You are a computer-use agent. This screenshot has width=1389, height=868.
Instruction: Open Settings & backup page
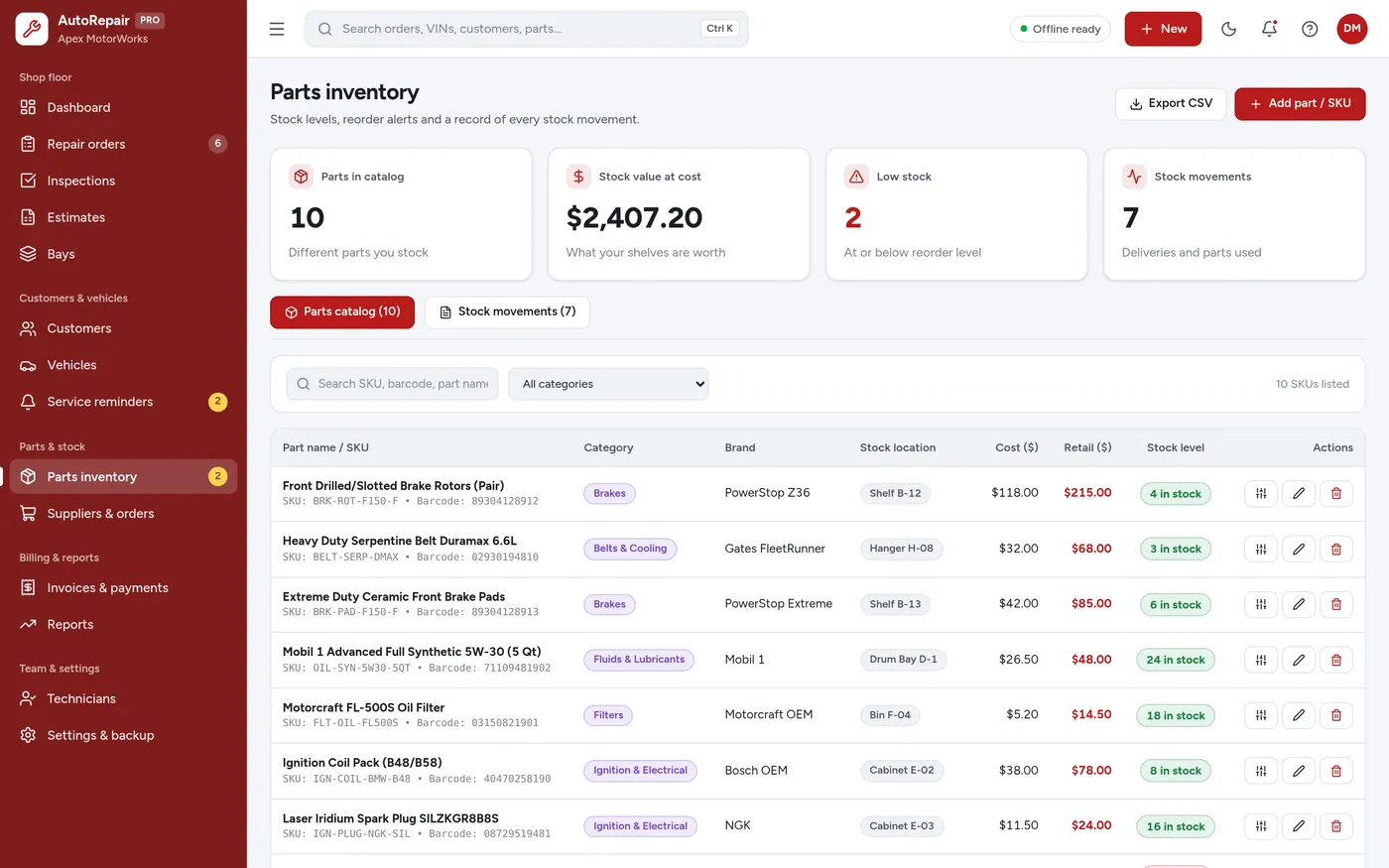[123, 735]
